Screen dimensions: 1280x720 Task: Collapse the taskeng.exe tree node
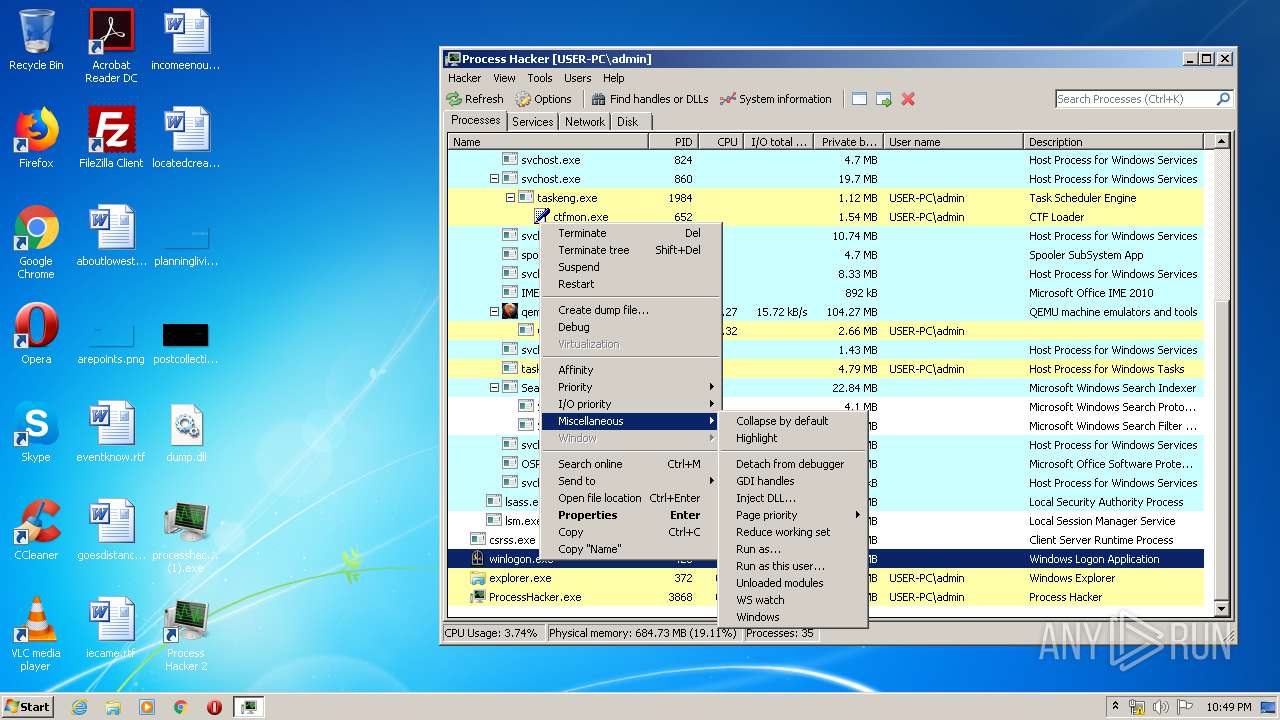point(510,198)
